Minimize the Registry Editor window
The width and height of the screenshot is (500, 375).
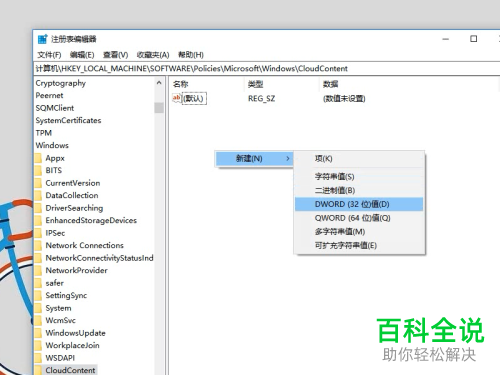446,39
